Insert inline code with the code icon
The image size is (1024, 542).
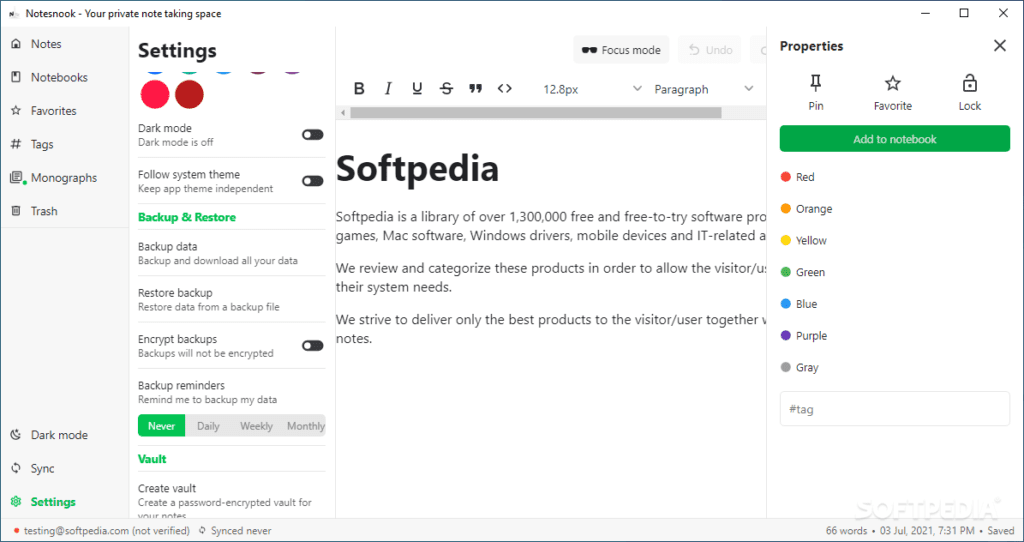[505, 89]
